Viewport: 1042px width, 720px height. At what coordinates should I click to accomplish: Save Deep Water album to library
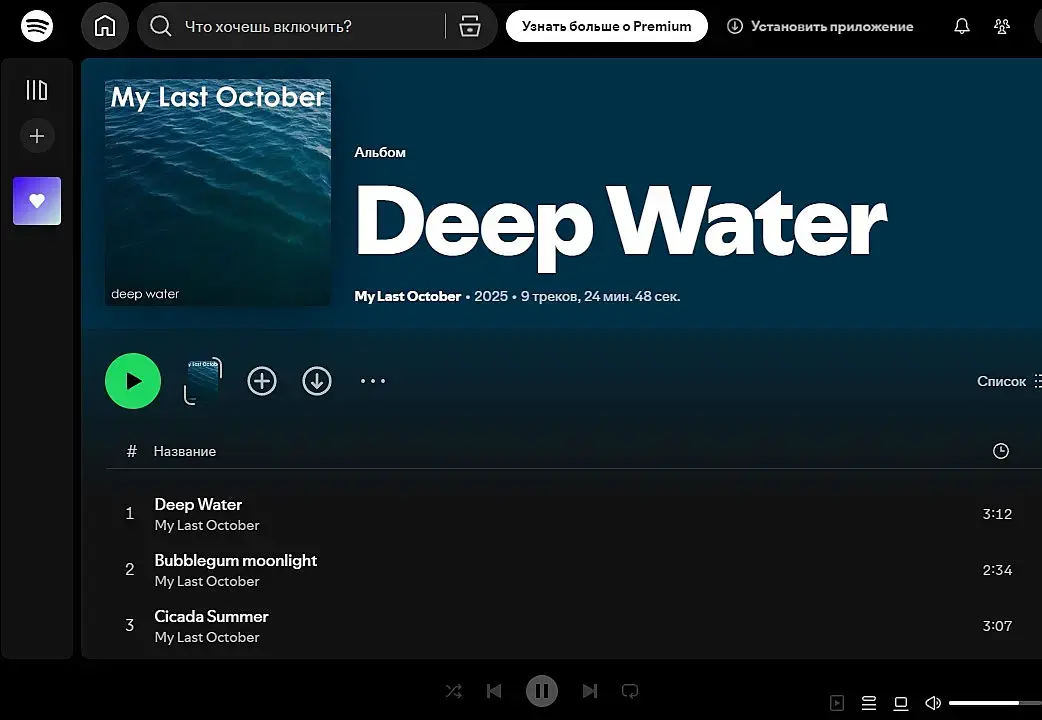click(x=262, y=381)
